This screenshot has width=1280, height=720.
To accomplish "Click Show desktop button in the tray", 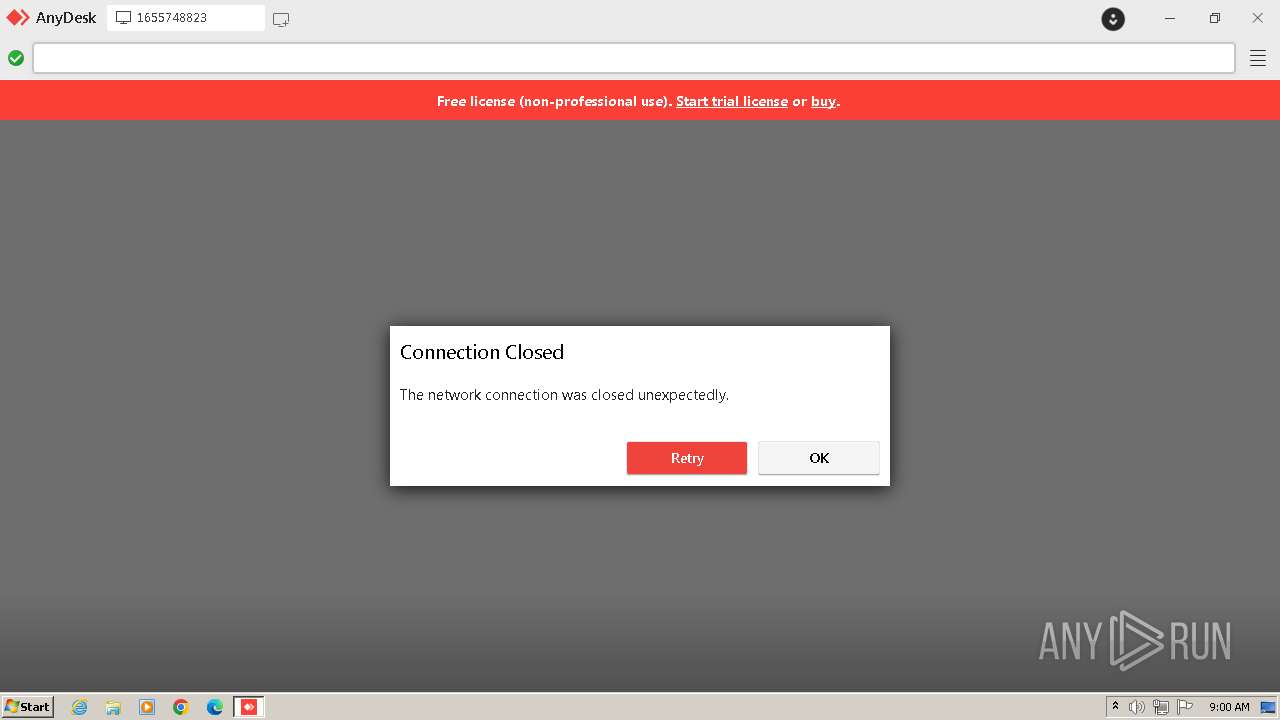I will [x=1268, y=707].
